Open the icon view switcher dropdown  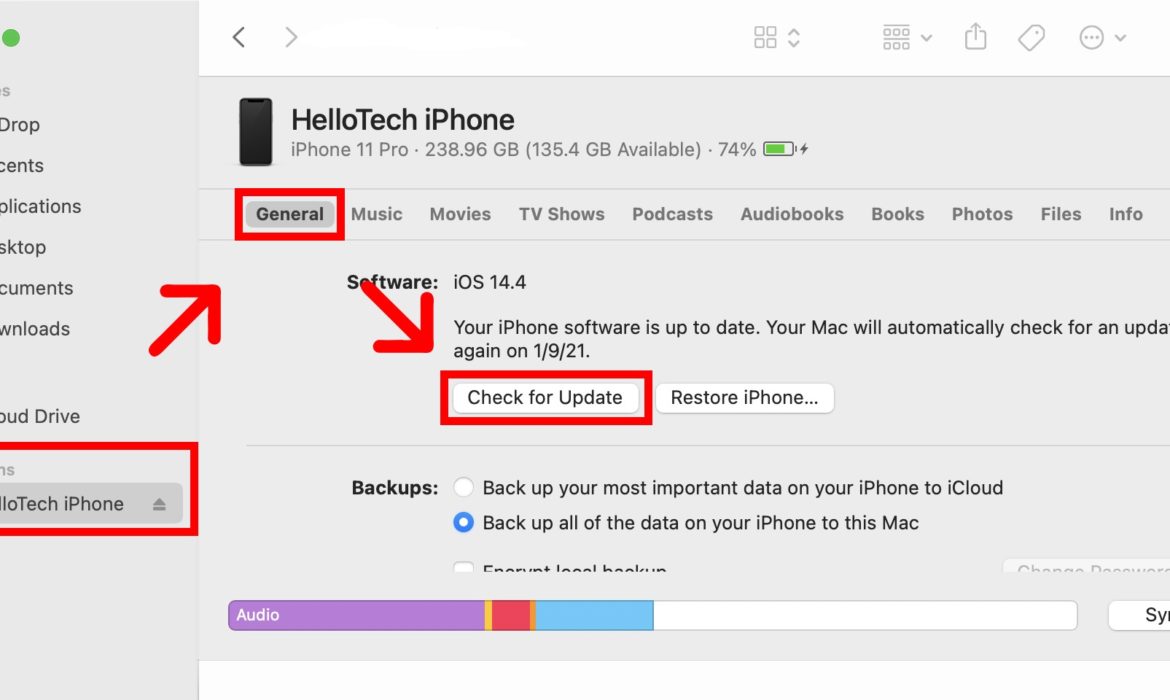pyautogui.click(x=777, y=38)
